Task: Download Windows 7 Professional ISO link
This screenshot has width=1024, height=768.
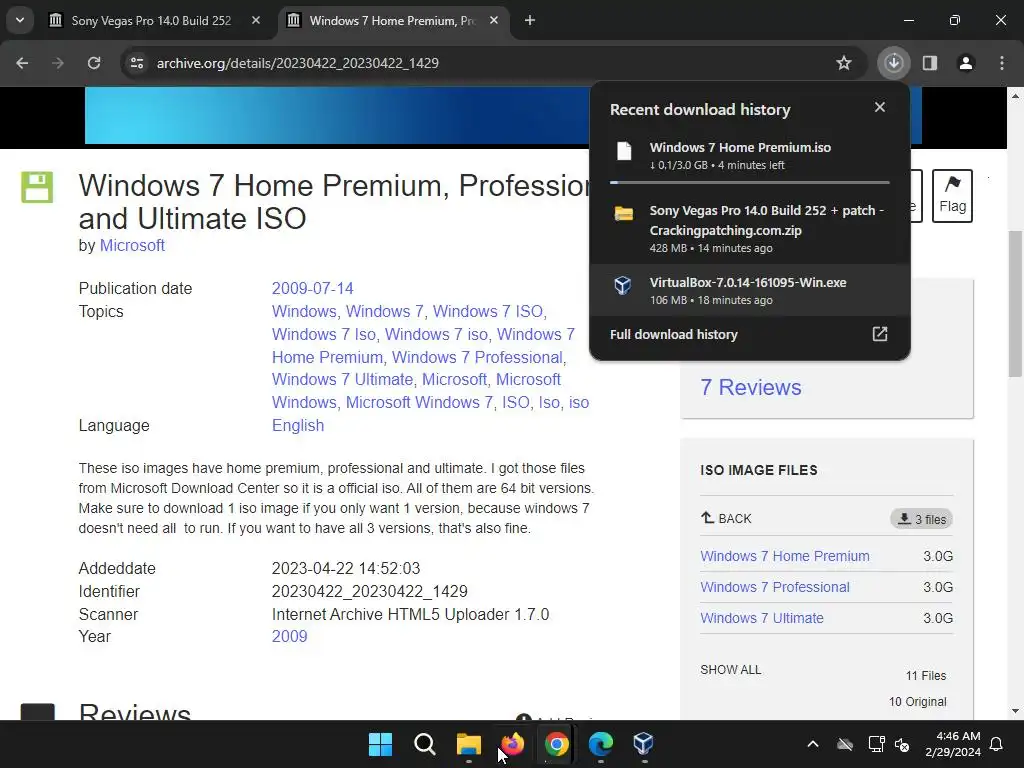Action: 775,587
